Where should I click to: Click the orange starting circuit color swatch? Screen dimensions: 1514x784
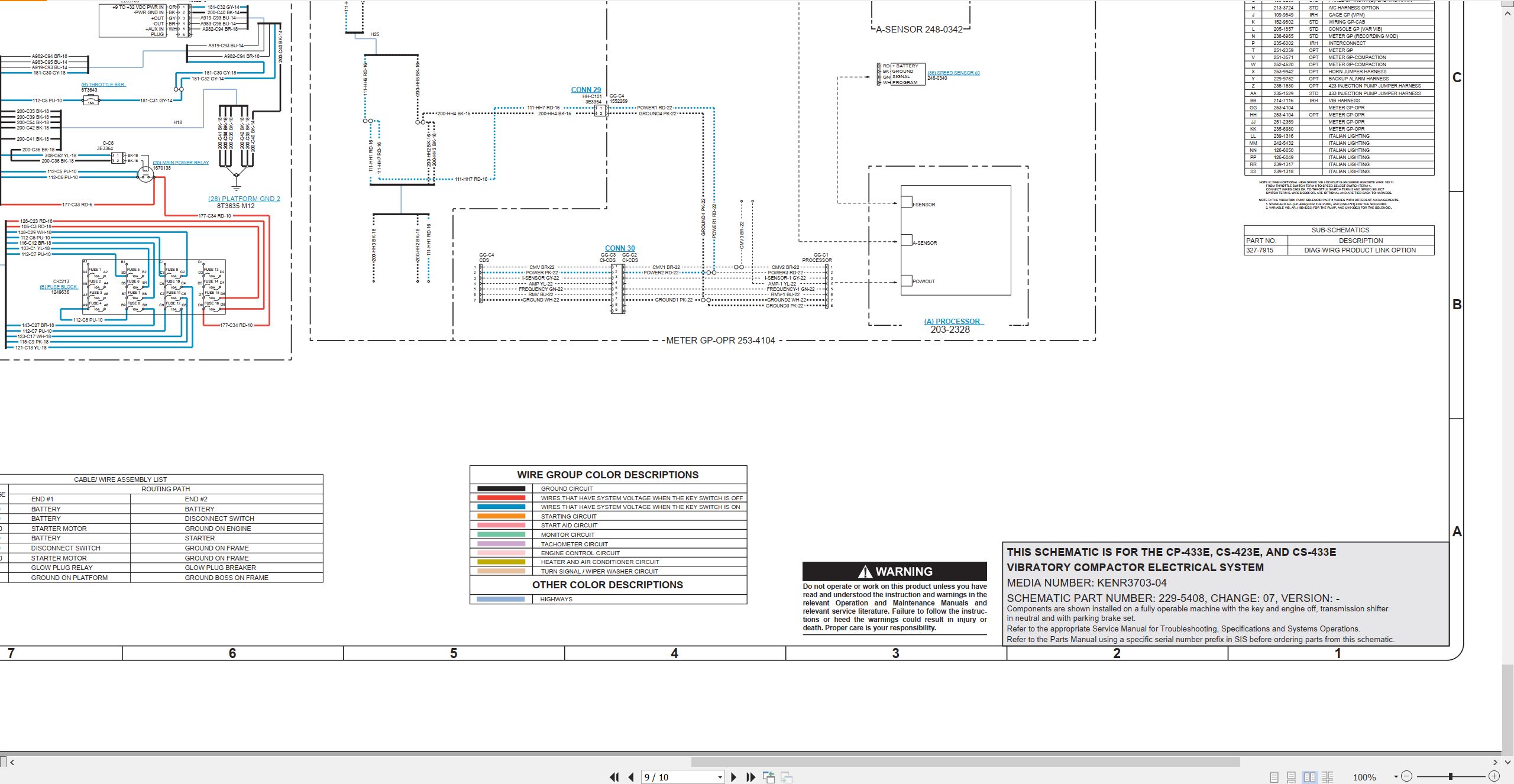[x=501, y=516]
